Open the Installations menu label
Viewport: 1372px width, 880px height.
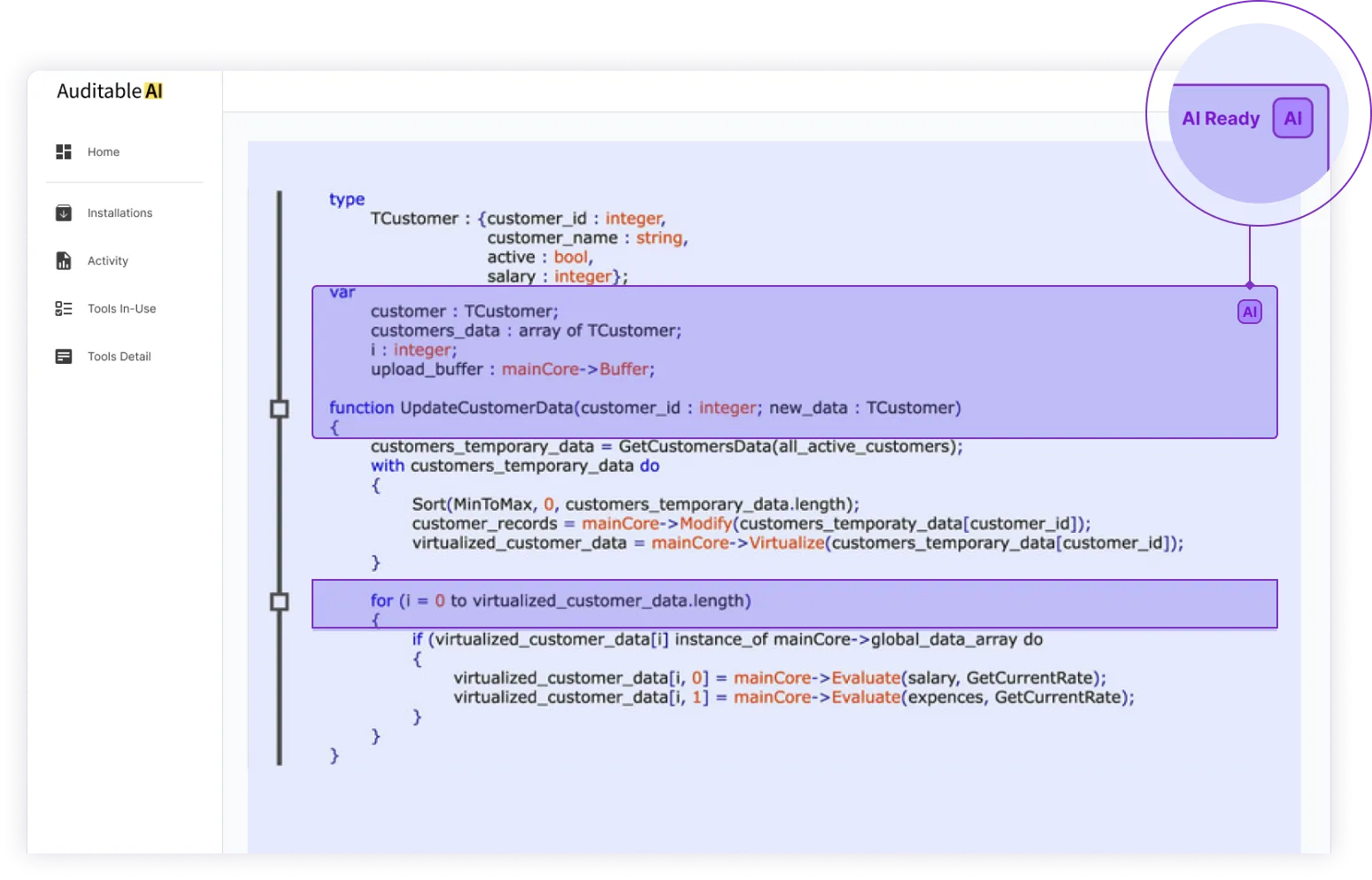pyautogui.click(x=119, y=213)
